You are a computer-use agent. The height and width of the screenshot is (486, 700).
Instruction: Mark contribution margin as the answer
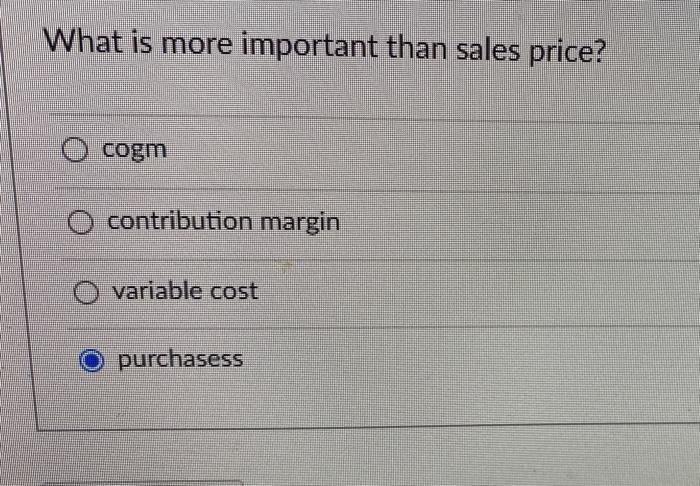tap(80, 222)
